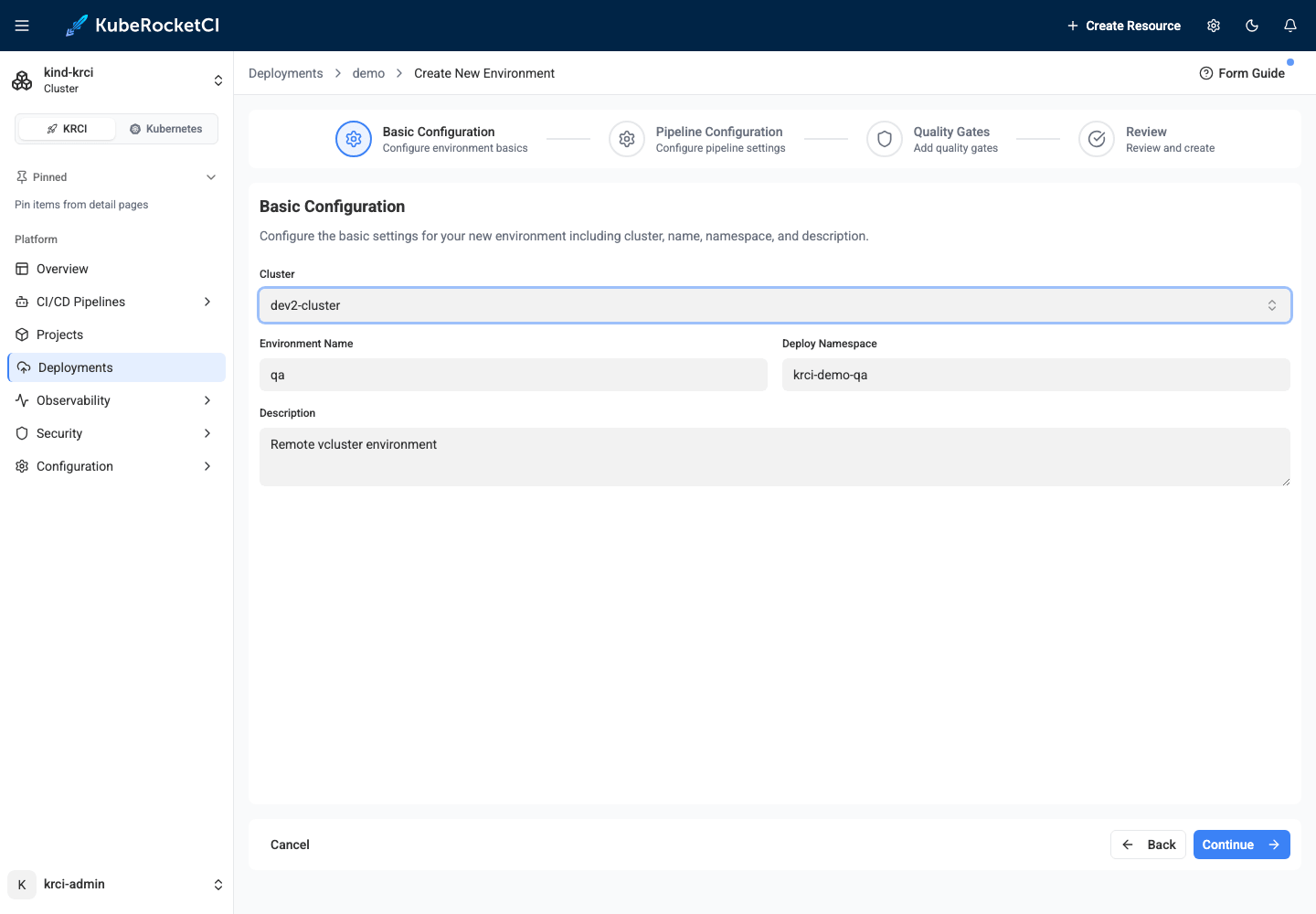Image resolution: width=1316 pixels, height=914 pixels.
Task: Click the kind-krci cluster cubes icon
Action: tap(22, 80)
